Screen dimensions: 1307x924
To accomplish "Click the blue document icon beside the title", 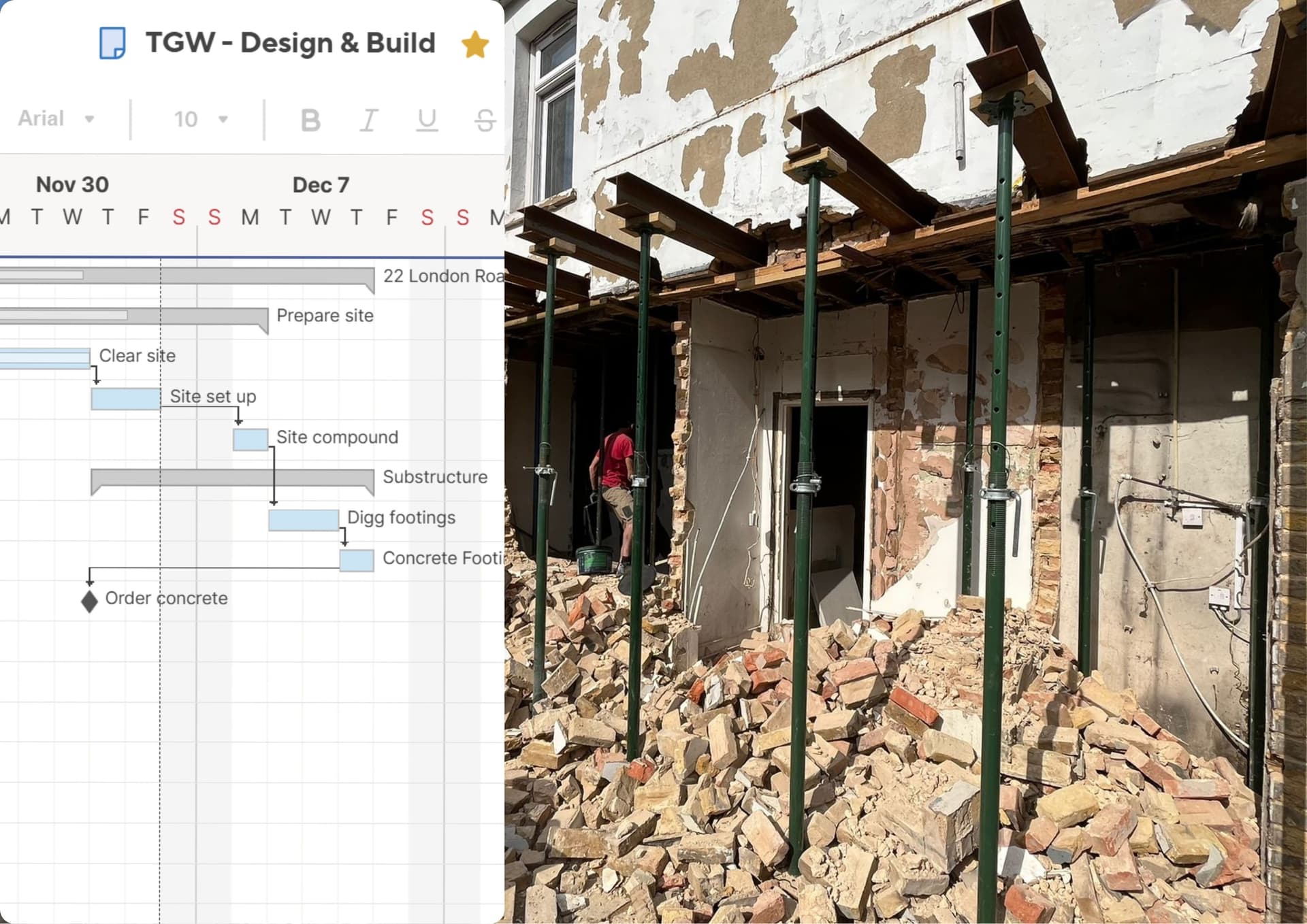I will (112, 44).
